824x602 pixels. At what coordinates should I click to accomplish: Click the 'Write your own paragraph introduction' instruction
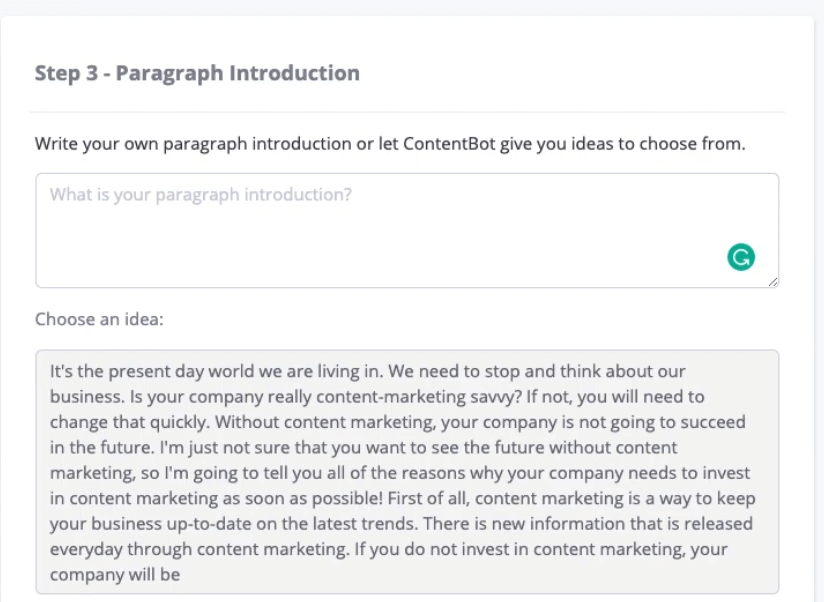(x=193, y=143)
